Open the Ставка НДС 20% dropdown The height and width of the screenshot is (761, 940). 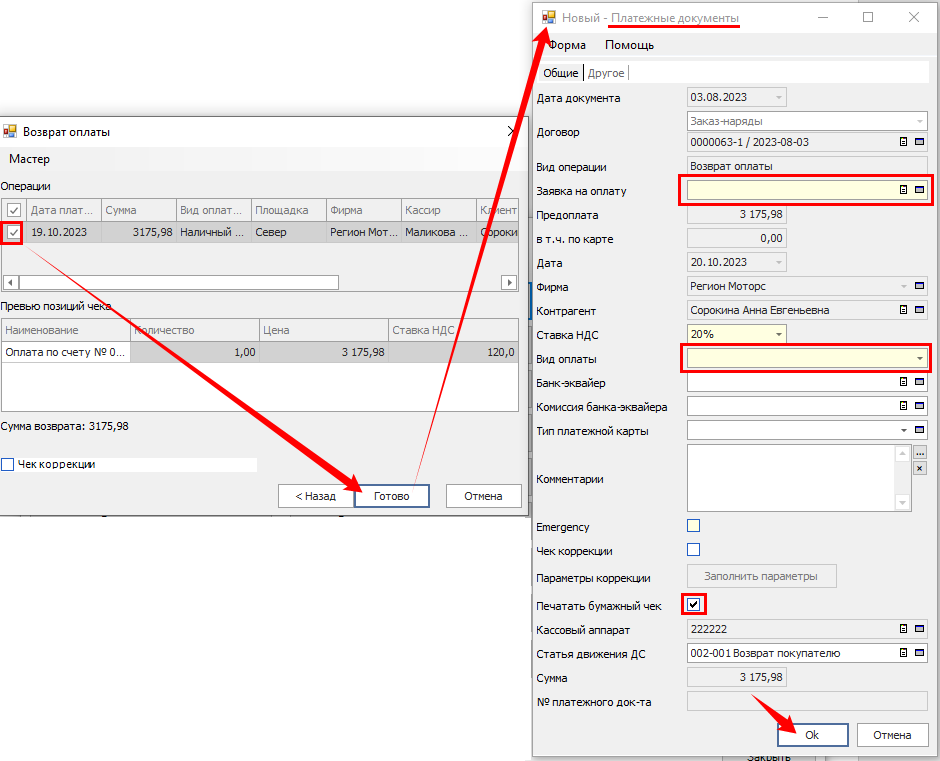pos(776,334)
